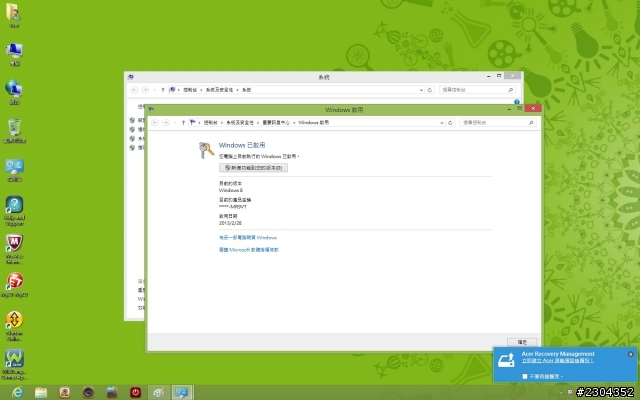
Task: Click the search magnifier in System window
Action: coord(511,90)
